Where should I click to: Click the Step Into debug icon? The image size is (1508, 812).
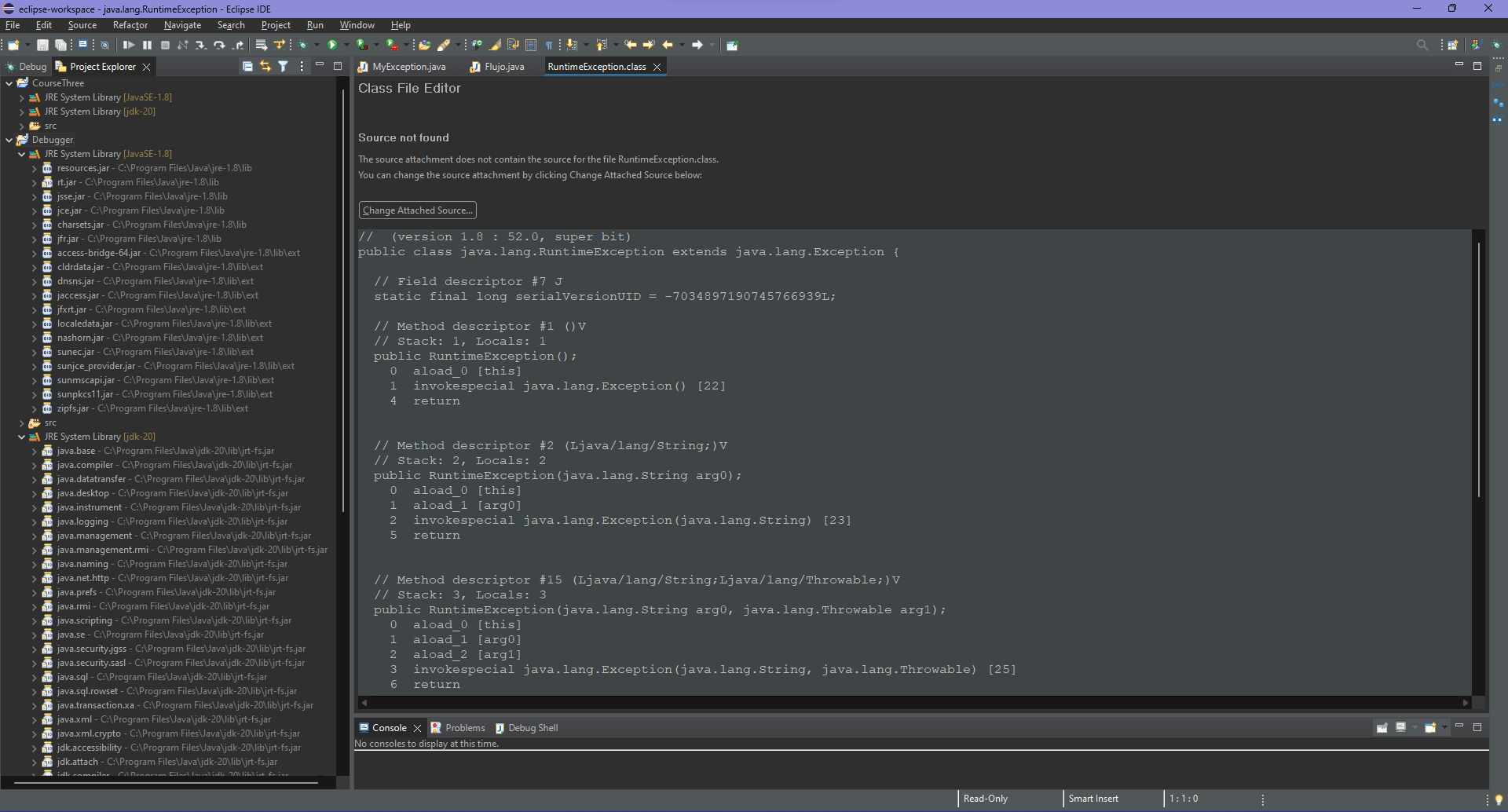[x=200, y=45]
